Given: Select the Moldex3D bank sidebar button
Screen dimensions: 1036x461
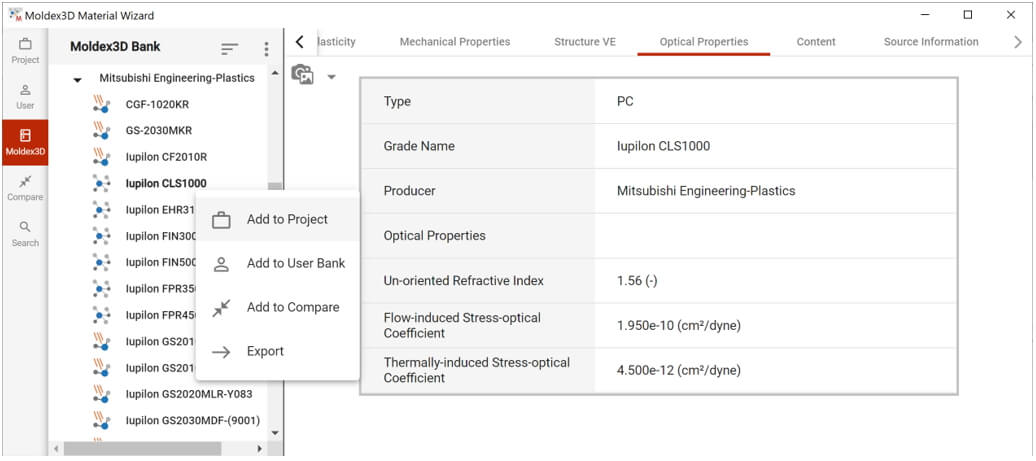Looking at the screenshot, I should click(25, 142).
